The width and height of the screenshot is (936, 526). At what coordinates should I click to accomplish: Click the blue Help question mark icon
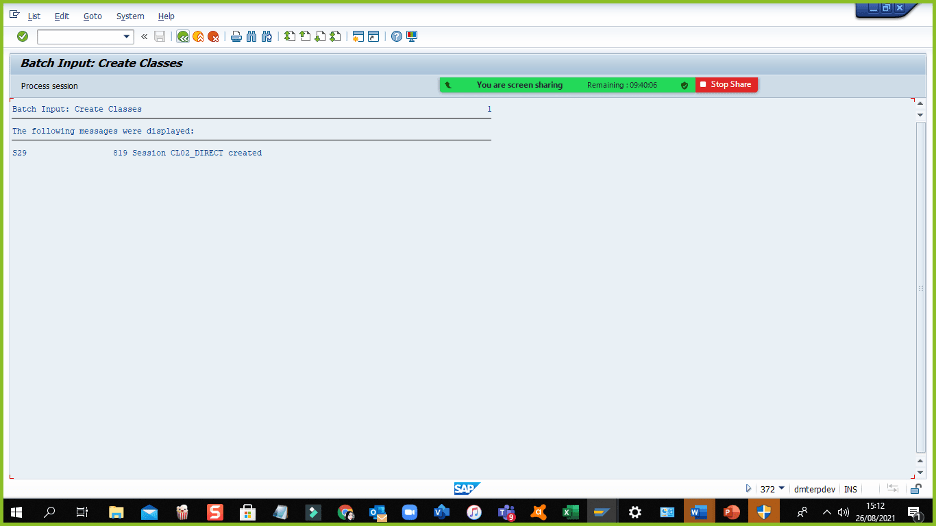coord(397,37)
